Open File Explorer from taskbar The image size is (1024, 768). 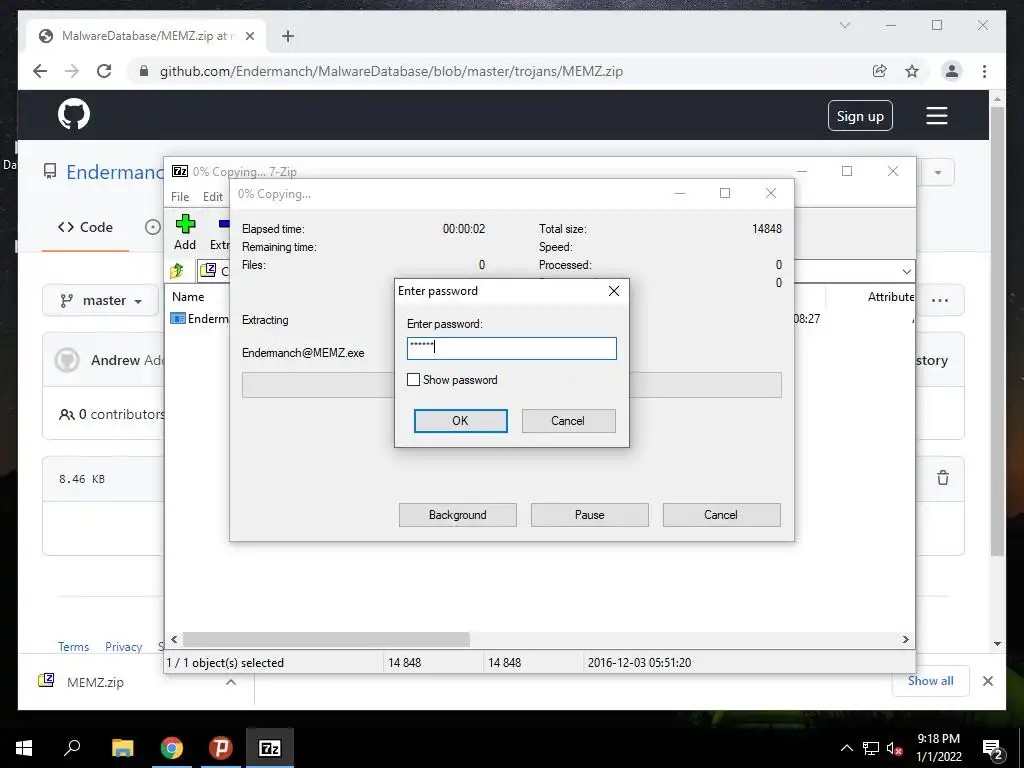click(x=123, y=748)
